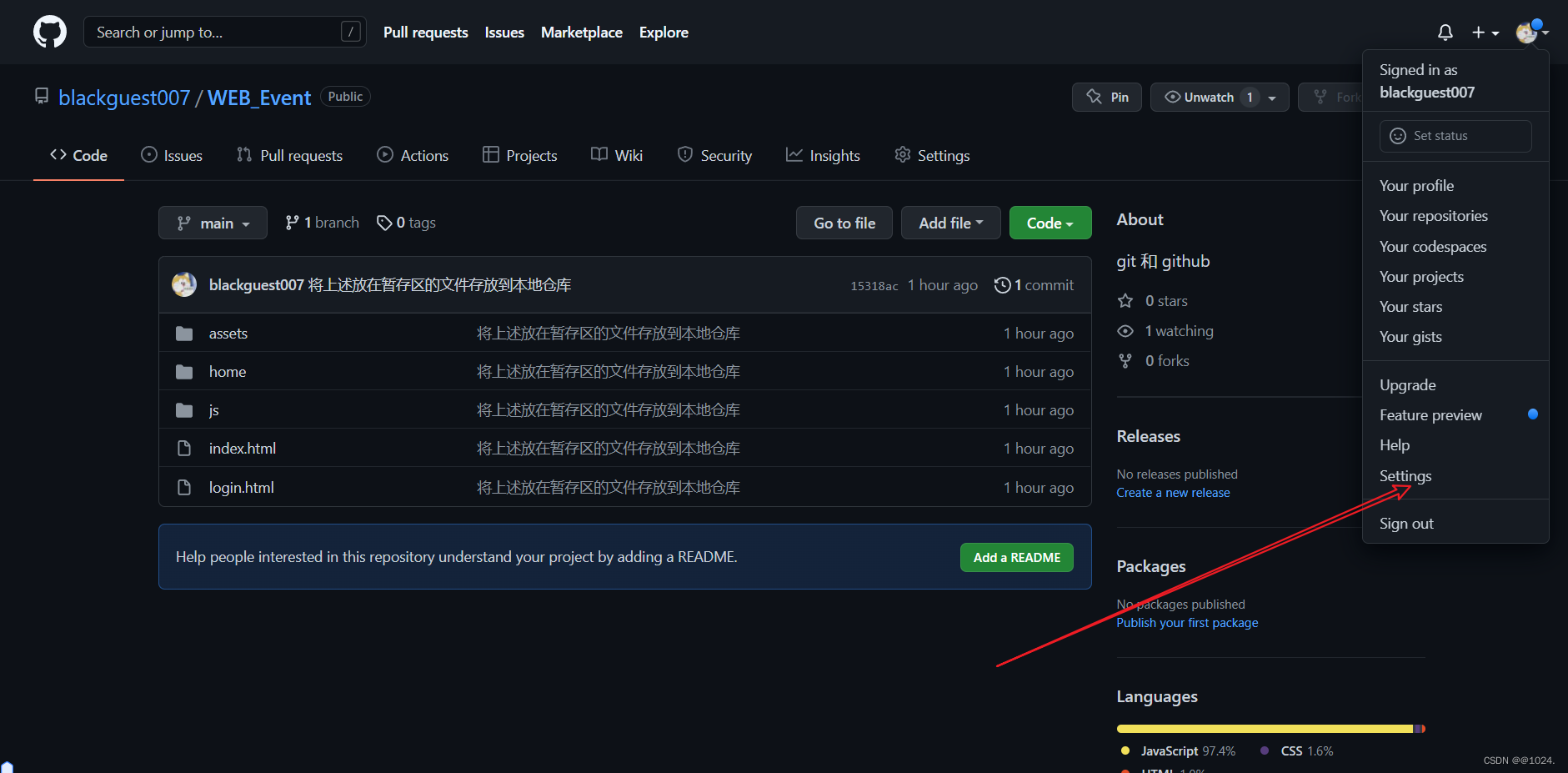Open the blackguest007 owner link
Screen dimensions: 1568x773
pyautogui.click(x=124, y=98)
